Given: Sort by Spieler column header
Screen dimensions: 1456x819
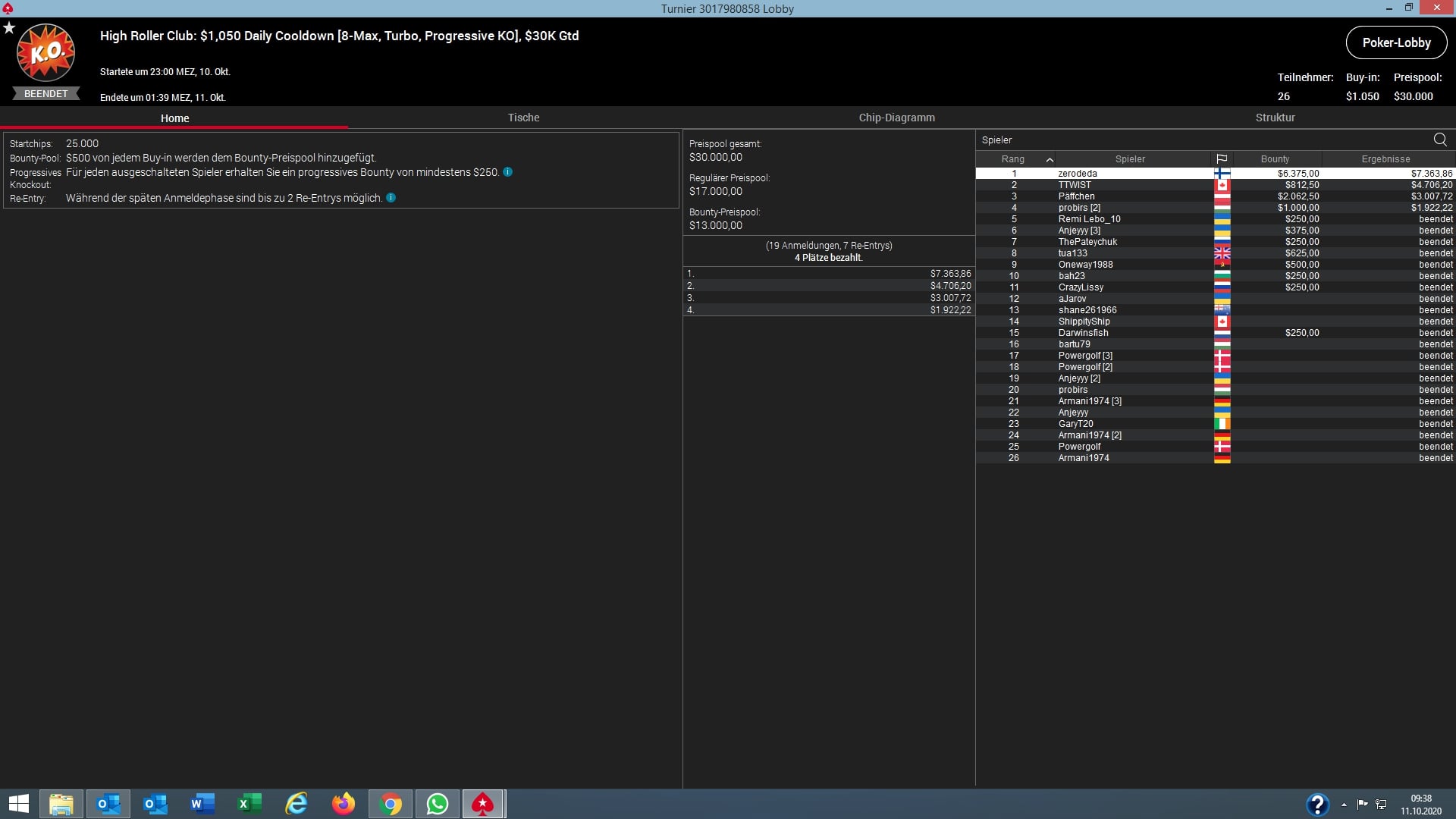Looking at the screenshot, I should (1130, 159).
